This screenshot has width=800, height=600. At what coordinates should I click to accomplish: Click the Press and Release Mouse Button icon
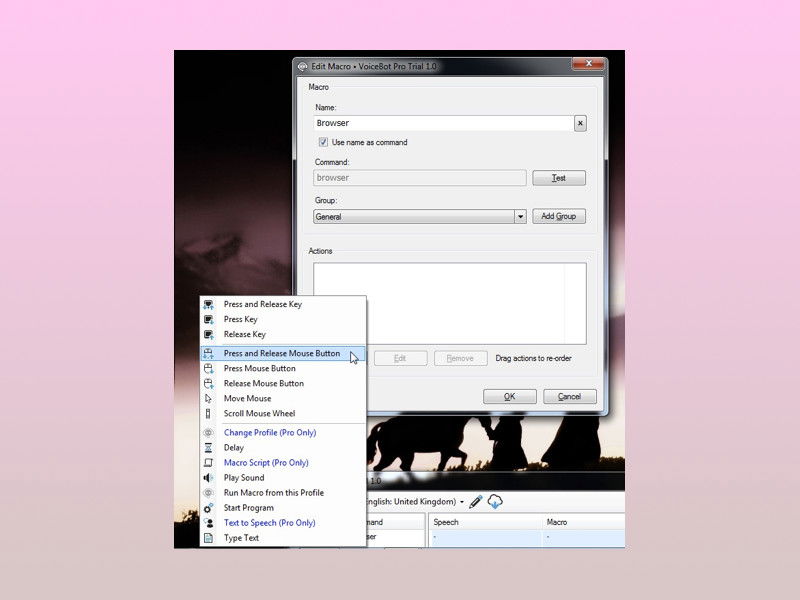(x=208, y=353)
